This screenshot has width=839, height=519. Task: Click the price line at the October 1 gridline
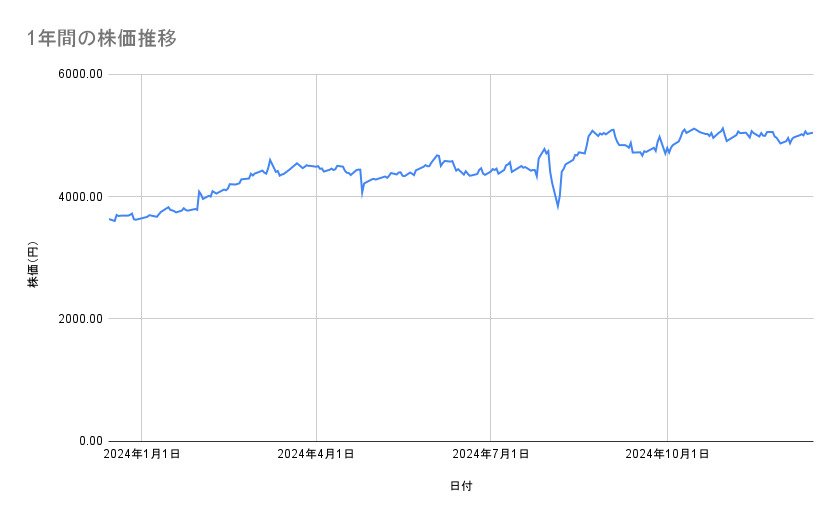(667, 151)
